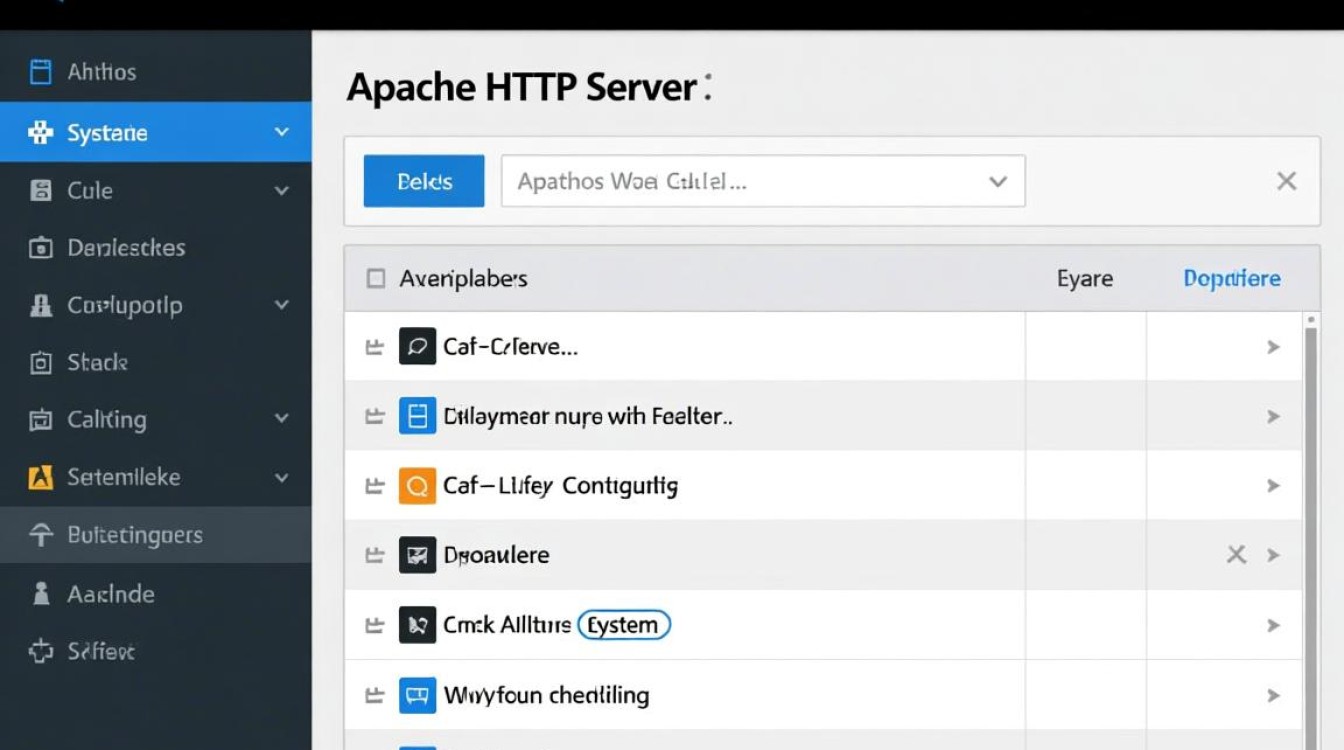
Task: Click the Eystem tag badge
Action: click(624, 625)
